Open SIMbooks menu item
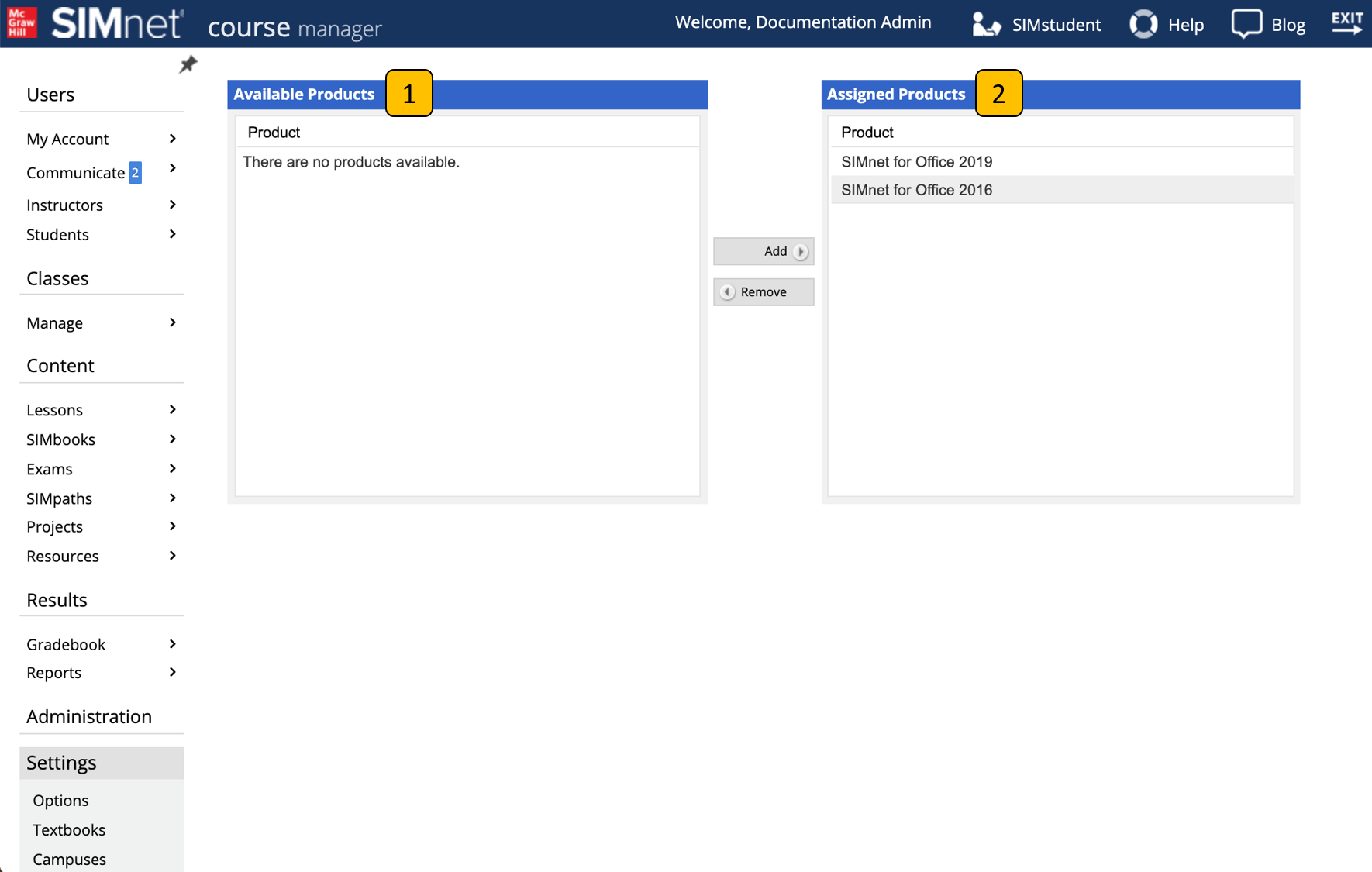The image size is (1372, 872). tap(60, 439)
